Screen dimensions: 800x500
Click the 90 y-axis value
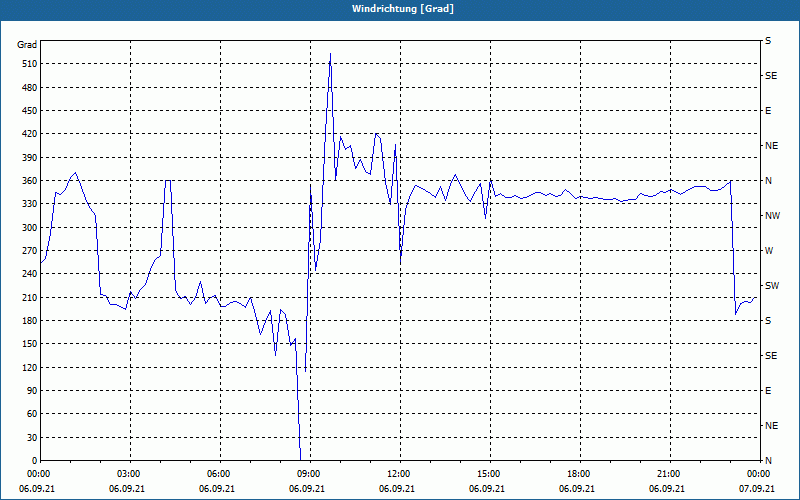tap(32, 391)
